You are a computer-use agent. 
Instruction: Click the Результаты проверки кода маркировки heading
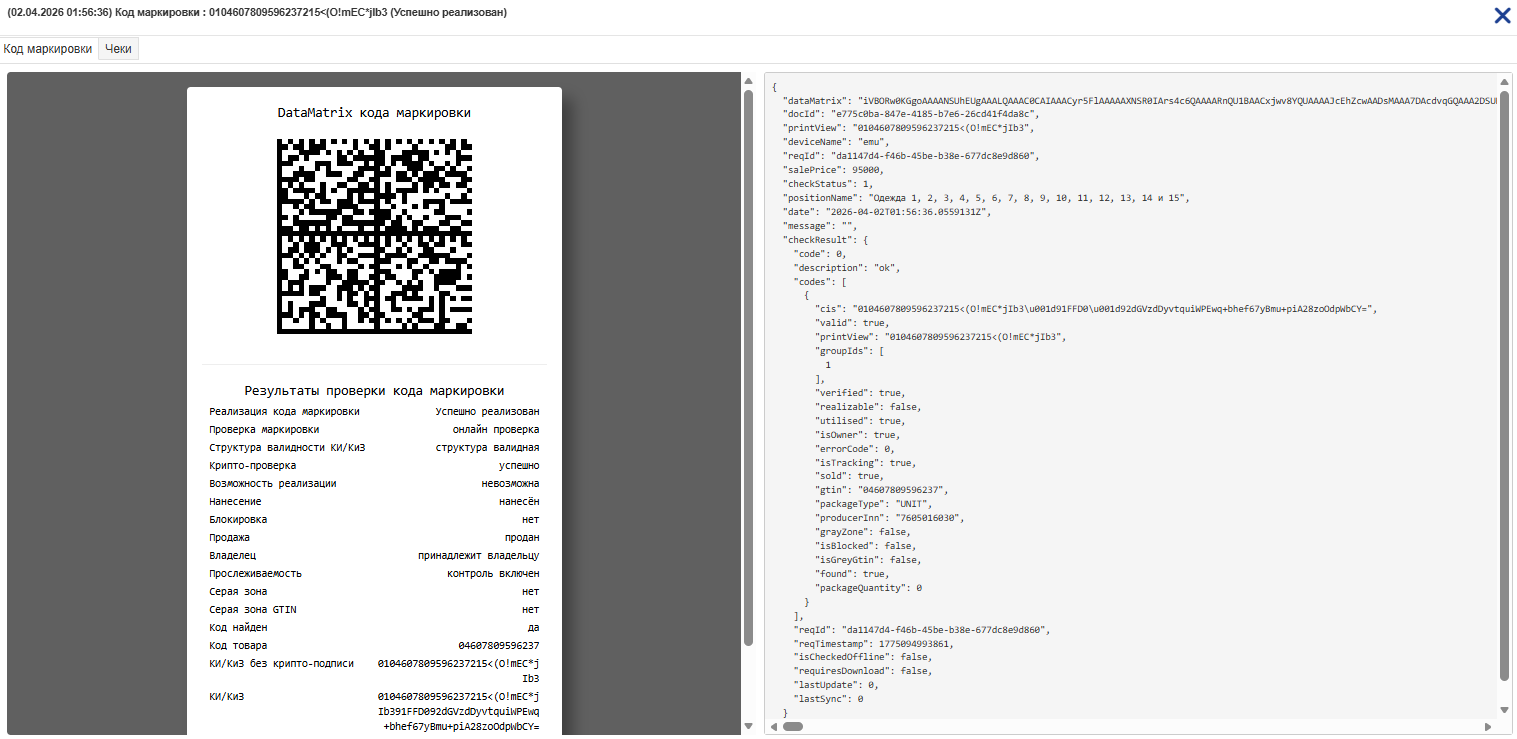point(374,391)
